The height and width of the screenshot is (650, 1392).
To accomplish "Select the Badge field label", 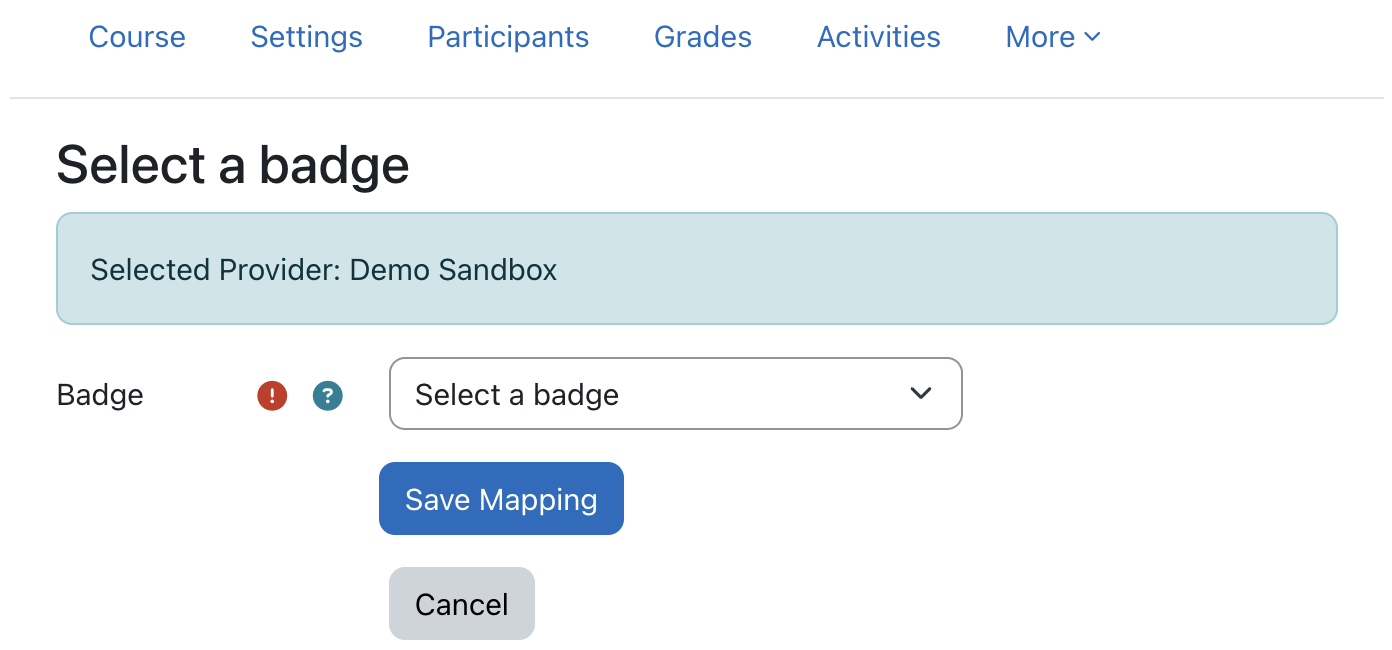I will pos(99,396).
